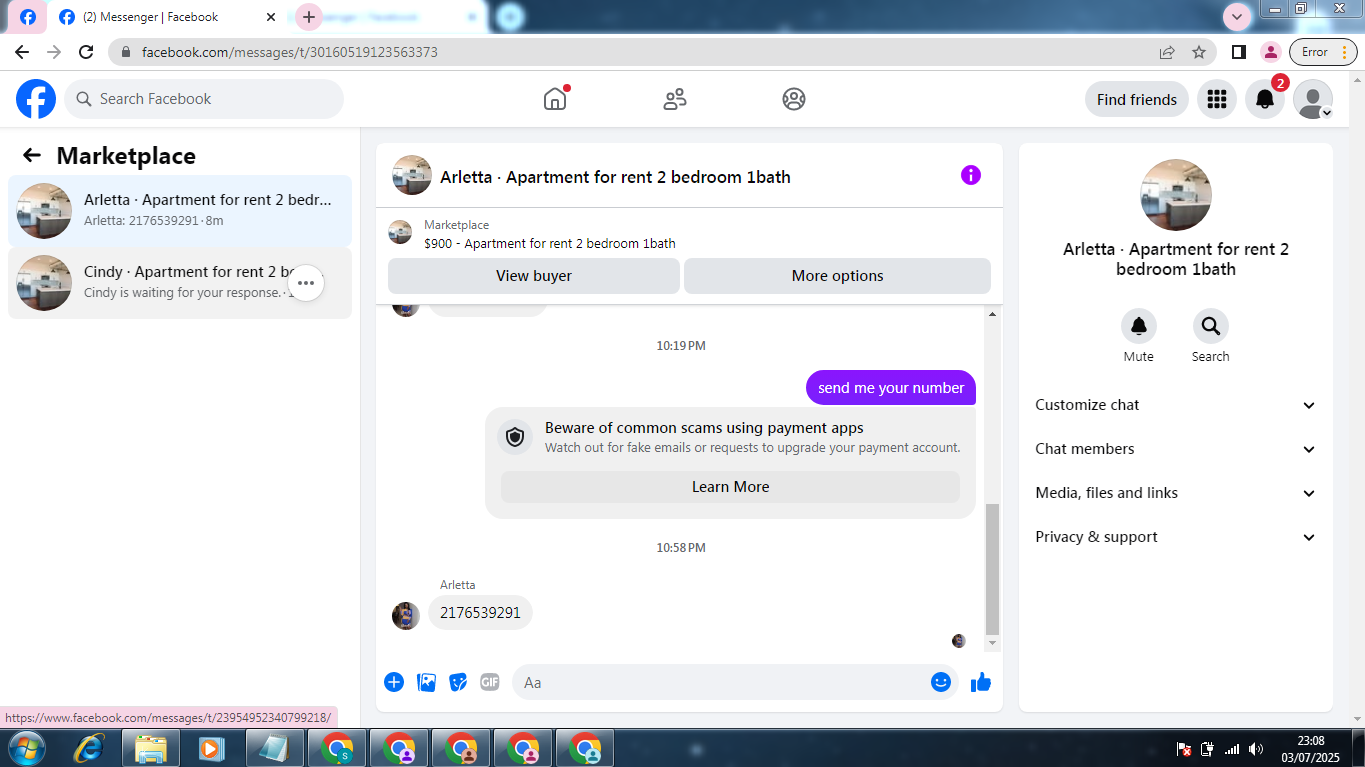Open Windows Media Player from taskbar
Screen dimensions: 1365x767
[x=211, y=748]
